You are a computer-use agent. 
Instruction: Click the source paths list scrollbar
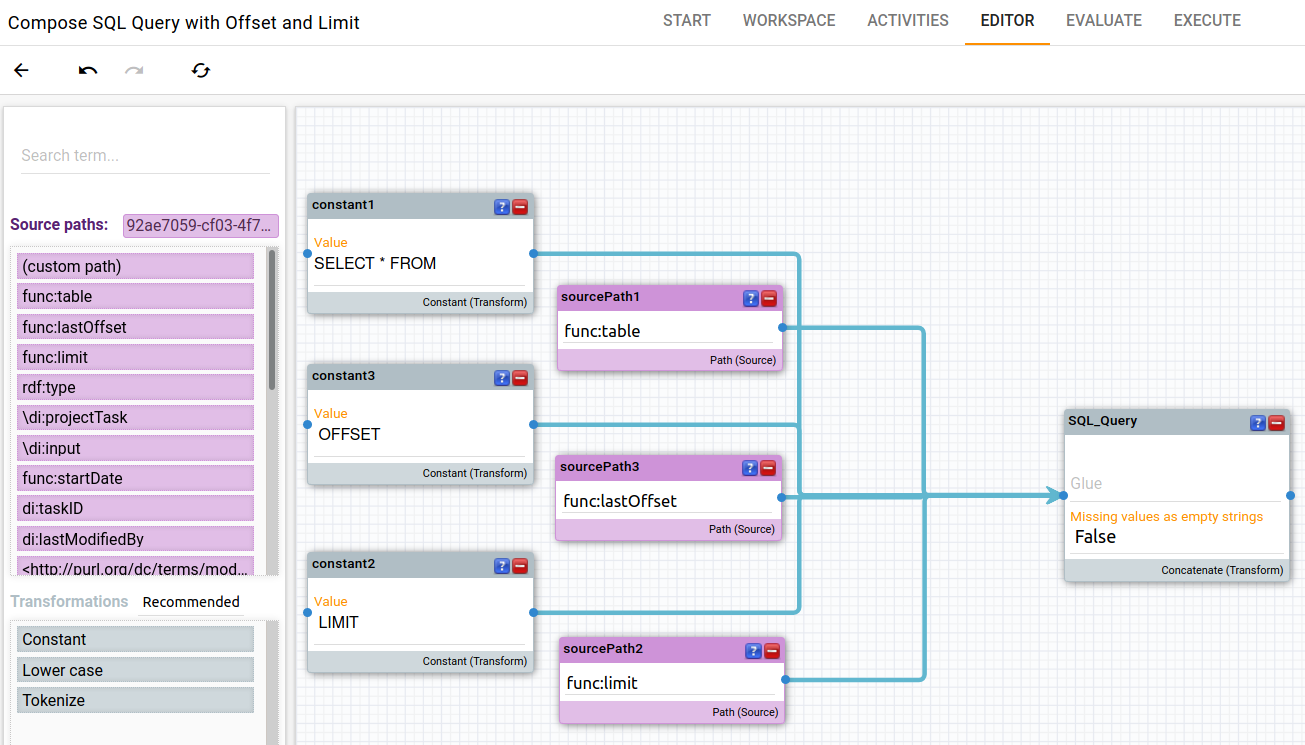(272, 320)
